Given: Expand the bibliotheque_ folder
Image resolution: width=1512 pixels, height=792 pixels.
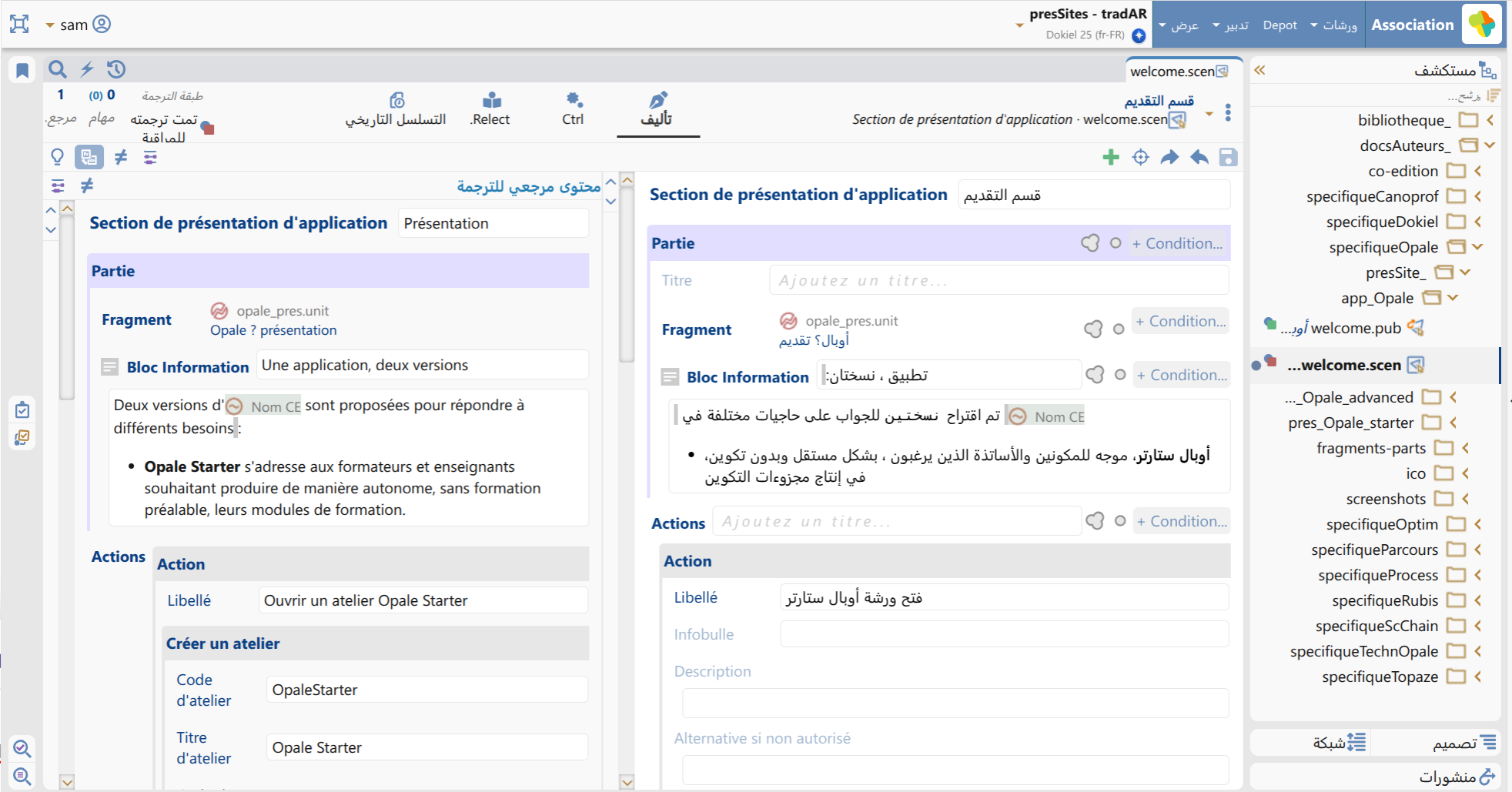Looking at the screenshot, I should click(1490, 120).
